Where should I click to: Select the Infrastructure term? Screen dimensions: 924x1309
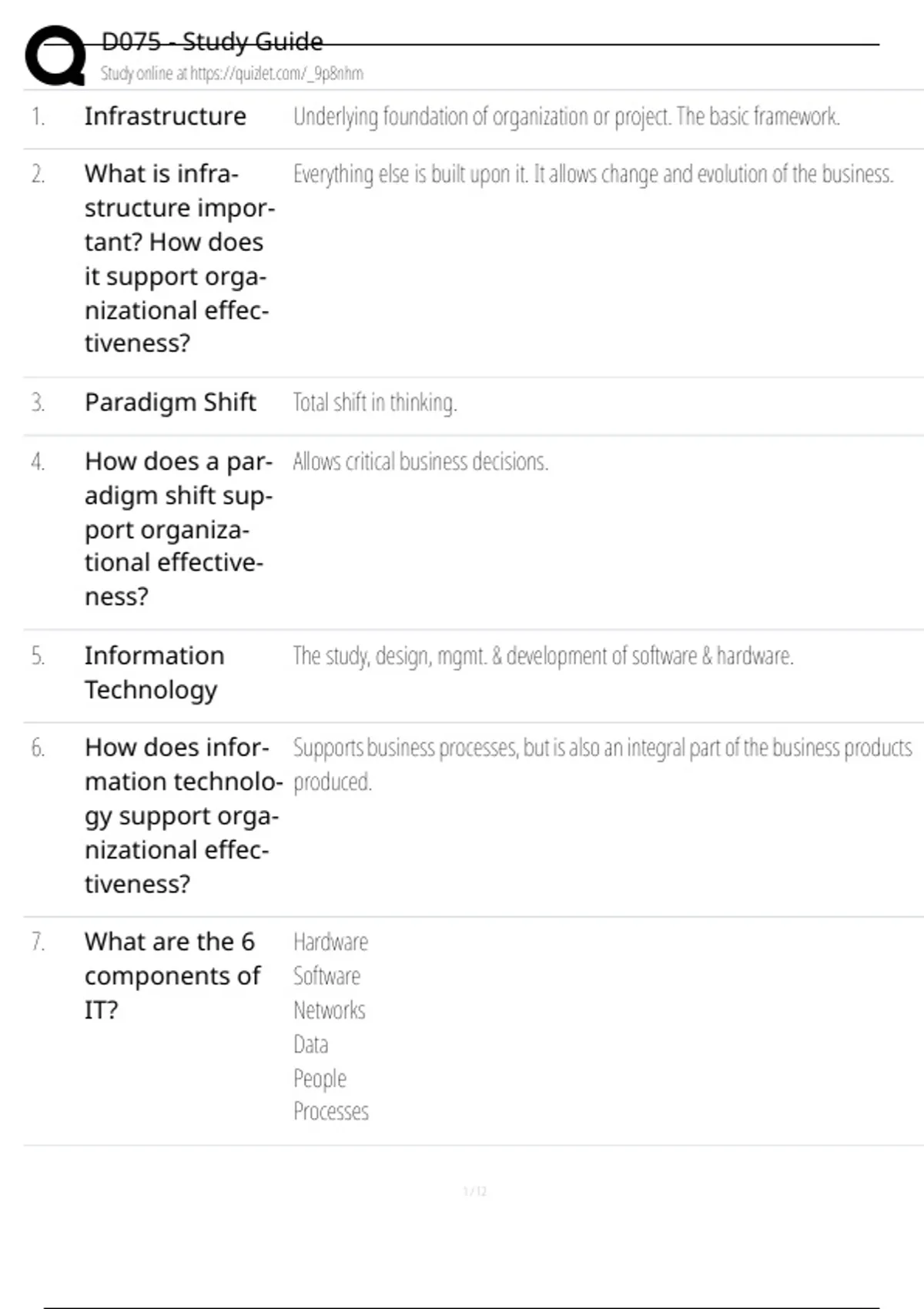point(166,116)
